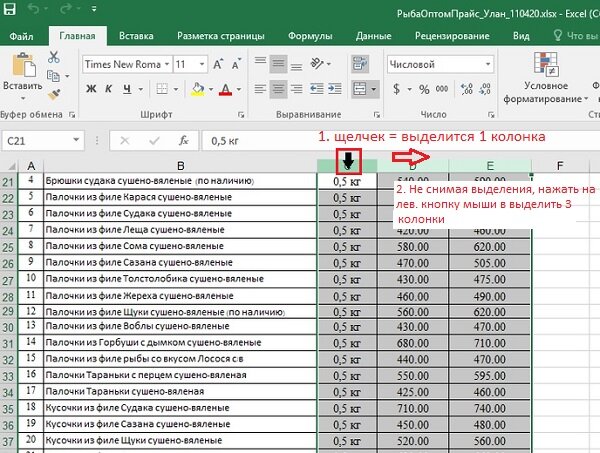Image resolution: width=600 pixels, height=453 pixels.
Task: Open the fill color dropdown arrow
Action: 211,90
